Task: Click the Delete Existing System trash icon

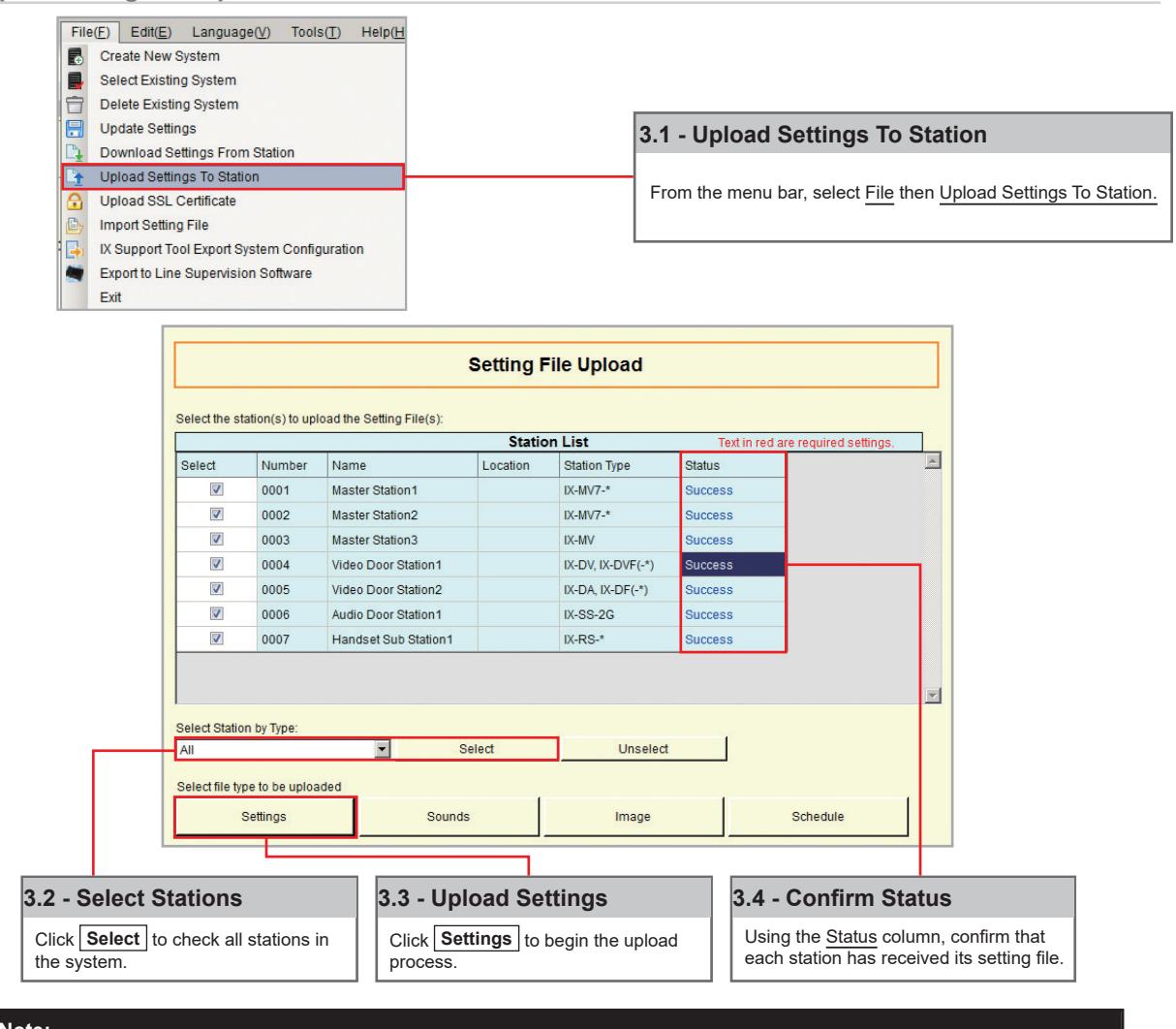Action: pos(73,105)
